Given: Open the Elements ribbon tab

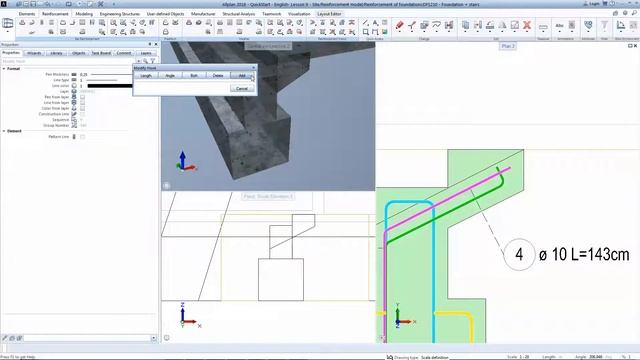Looking at the screenshot, I should pyautogui.click(x=27, y=14).
